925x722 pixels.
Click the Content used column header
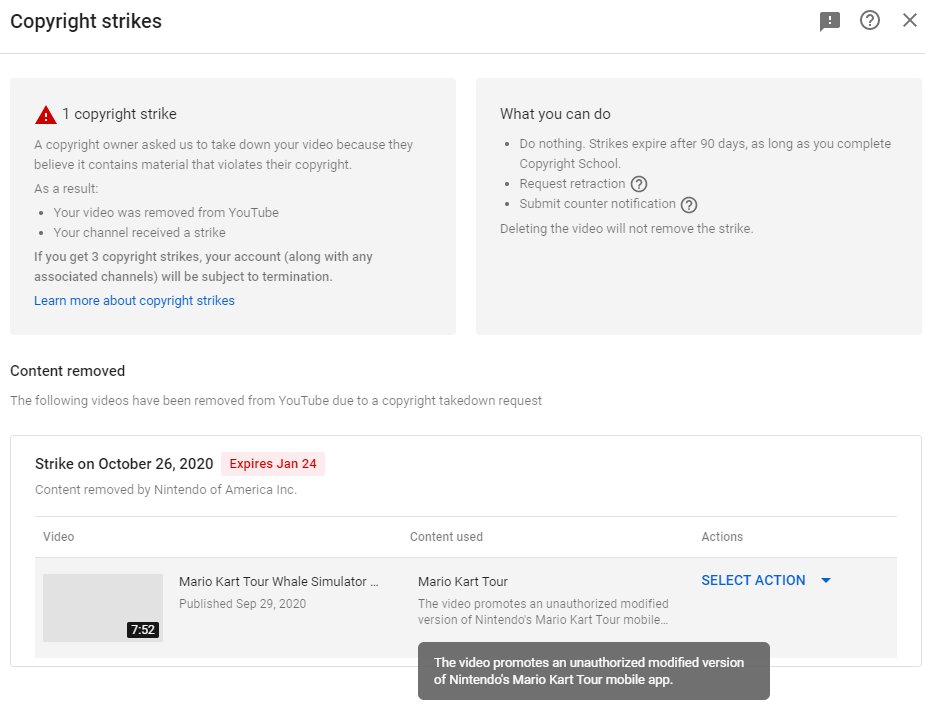click(446, 537)
